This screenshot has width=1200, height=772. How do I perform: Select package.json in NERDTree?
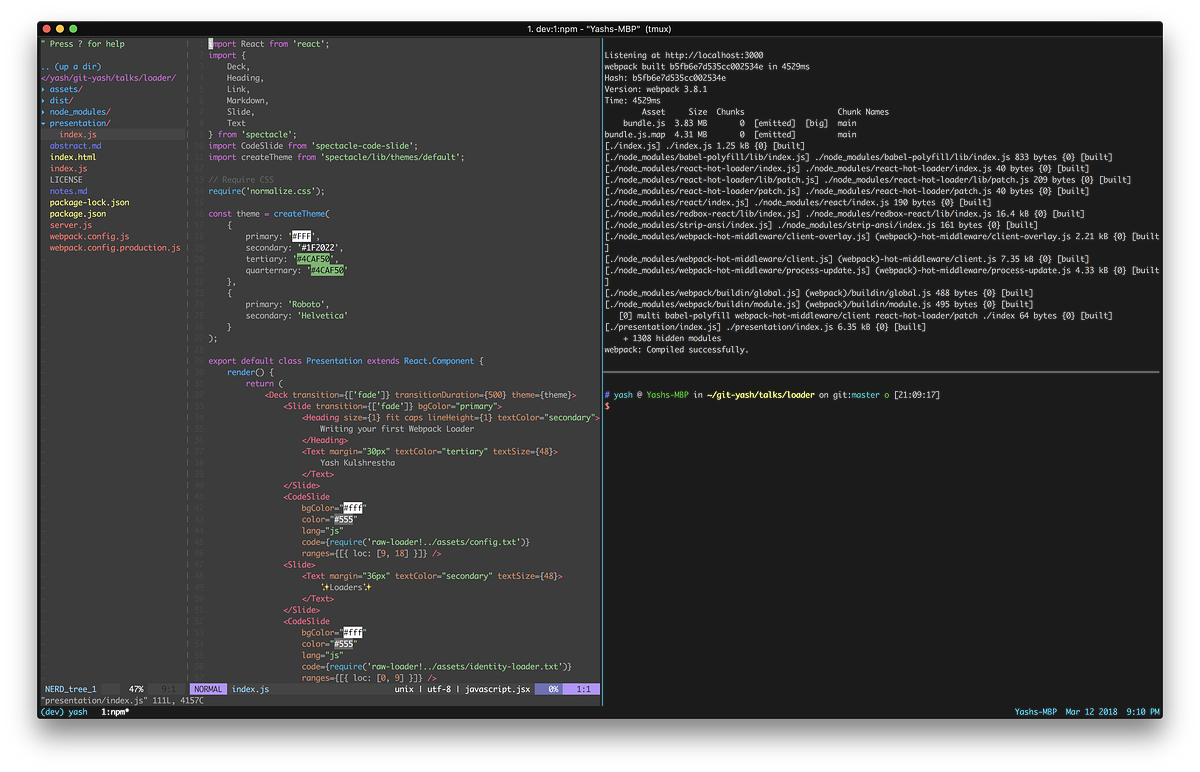click(x=78, y=213)
